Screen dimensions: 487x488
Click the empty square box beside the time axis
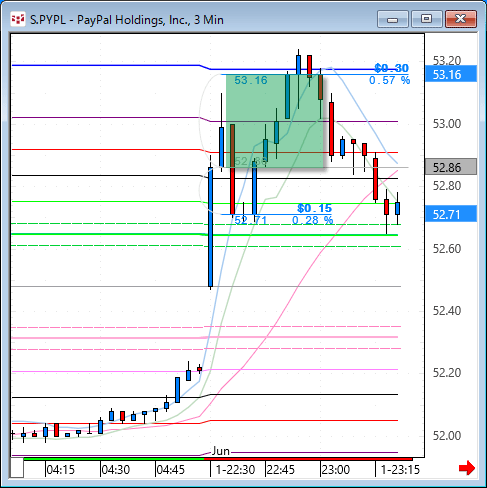(17, 468)
